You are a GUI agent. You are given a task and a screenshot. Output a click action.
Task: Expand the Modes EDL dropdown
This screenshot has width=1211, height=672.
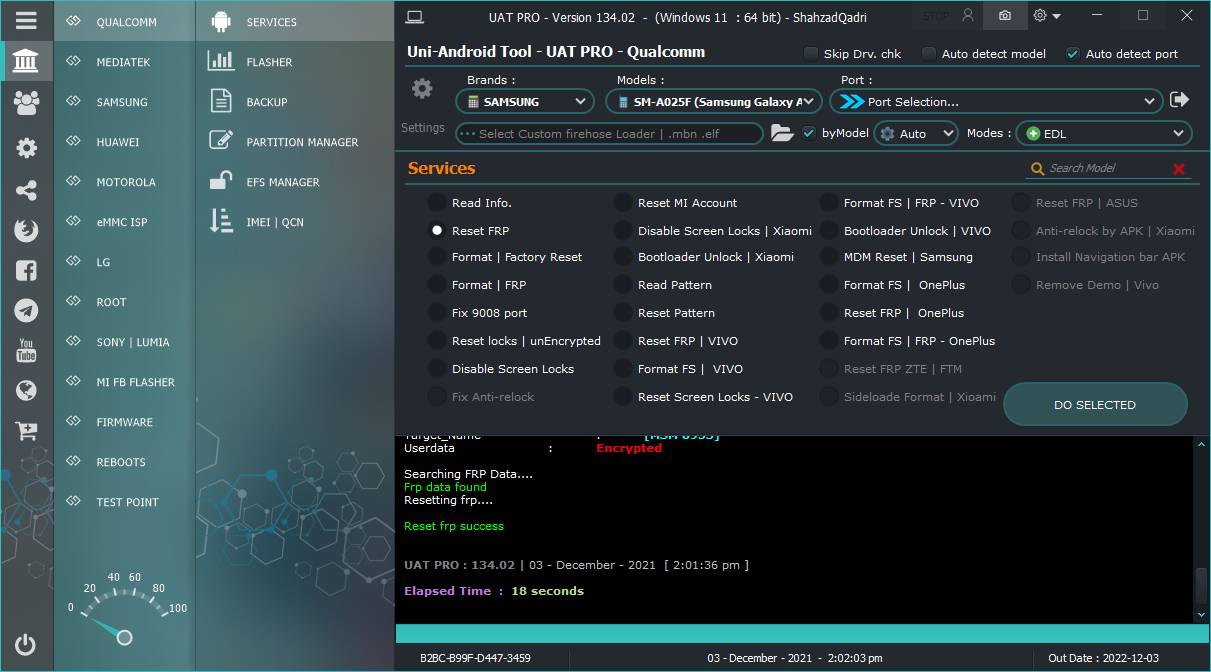point(1104,133)
